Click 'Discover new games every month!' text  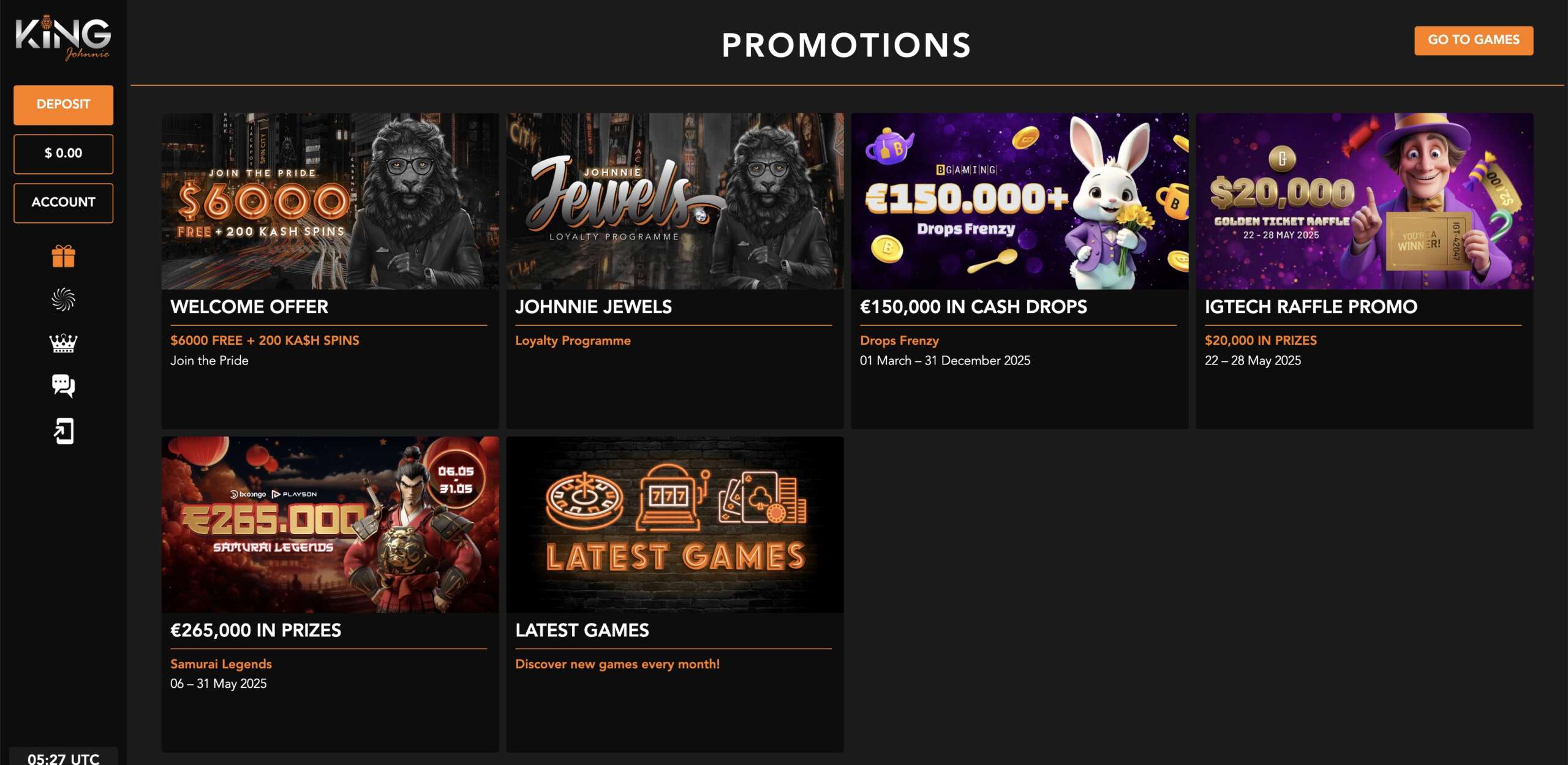click(x=617, y=664)
